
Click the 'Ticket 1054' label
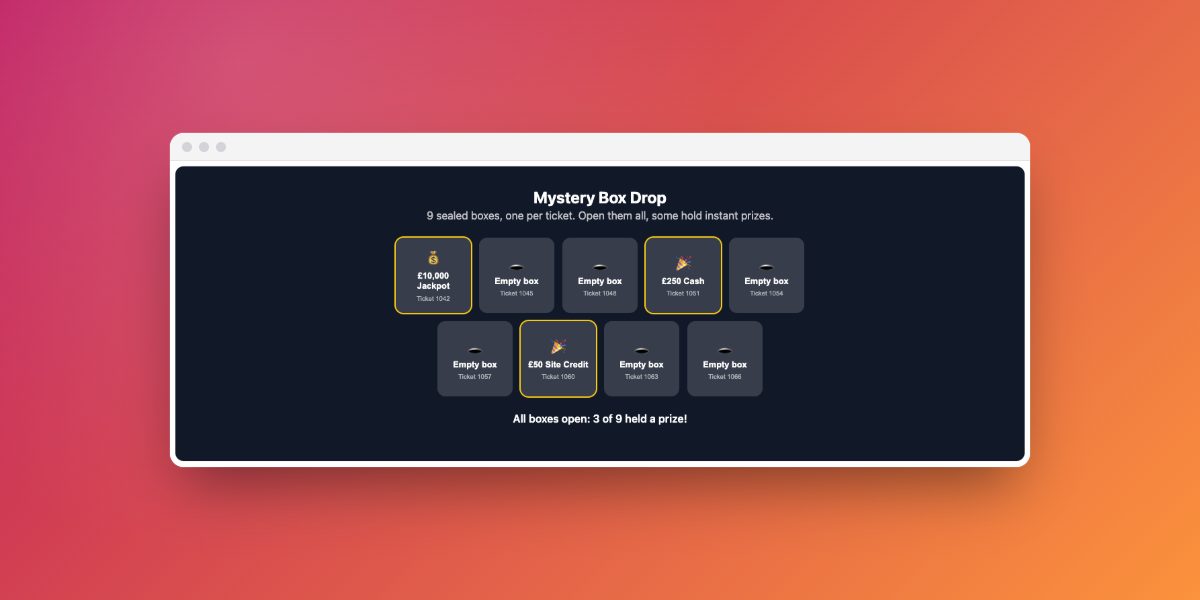(766, 293)
